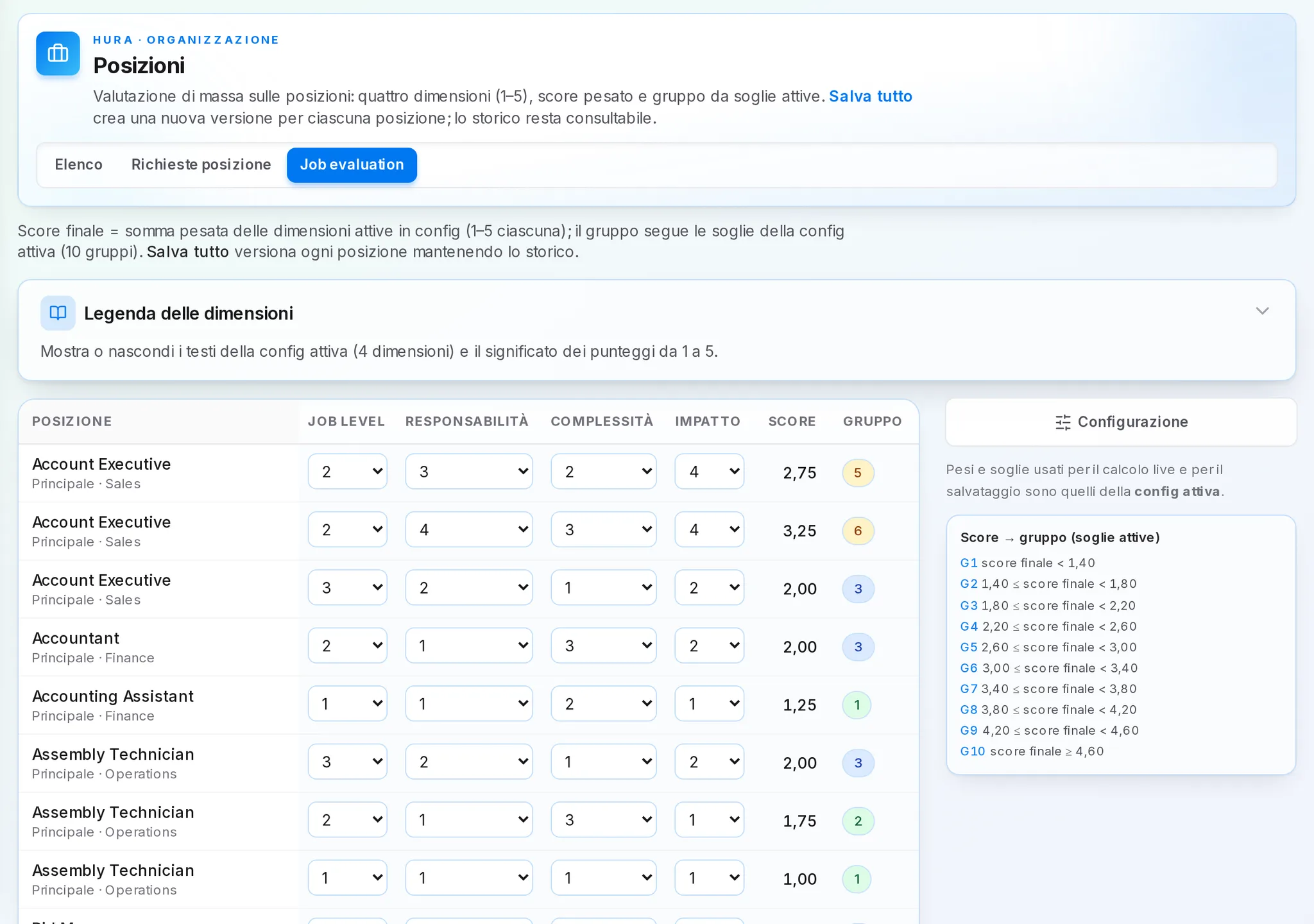Open Impatto dropdown for Accounting Assistant
Image resolution: width=1314 pixels, height=924 pixels.
tap(709, 704)
